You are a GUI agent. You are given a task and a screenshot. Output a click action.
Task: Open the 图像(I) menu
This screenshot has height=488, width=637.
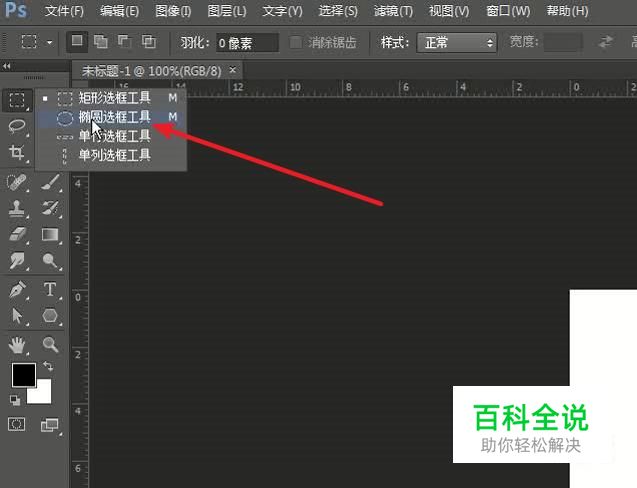point(173,11)
